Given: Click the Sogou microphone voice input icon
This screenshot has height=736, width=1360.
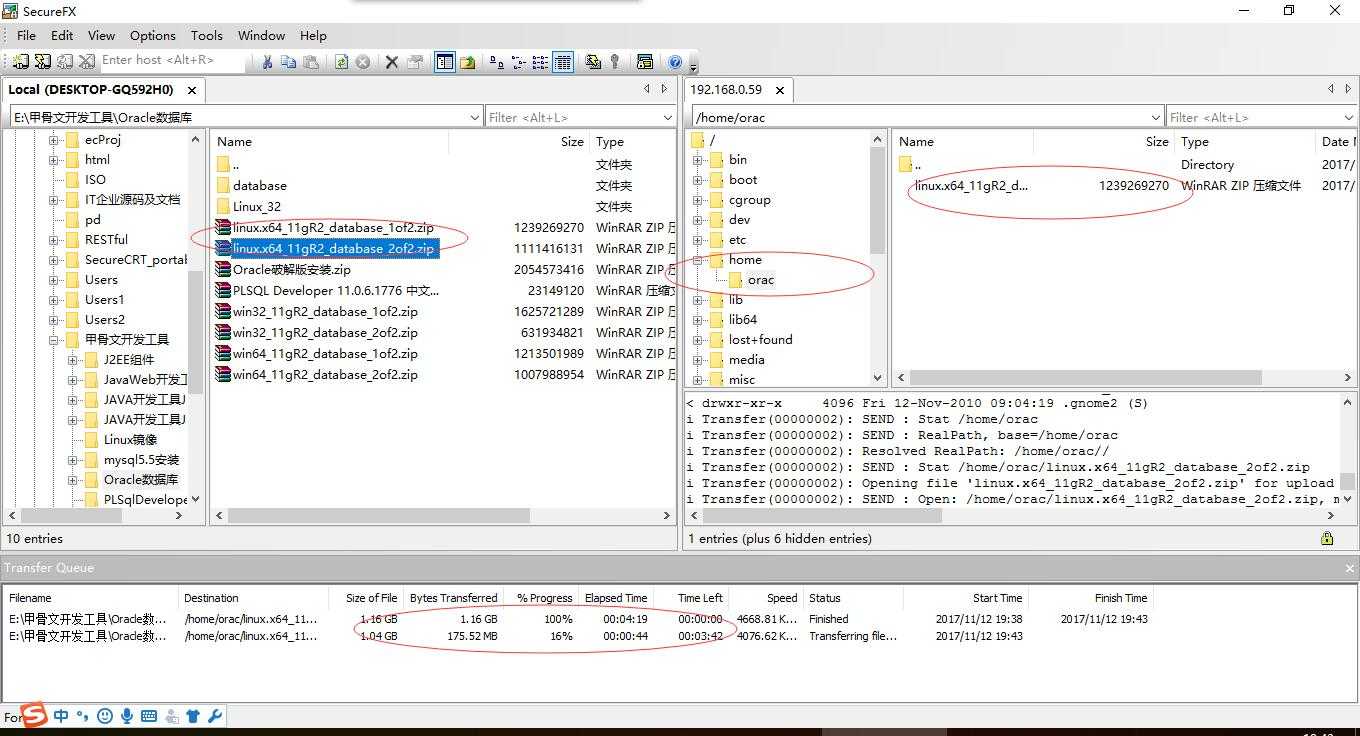Looking at the screenshot, I should pyautogui.click(x=127, y=716).
